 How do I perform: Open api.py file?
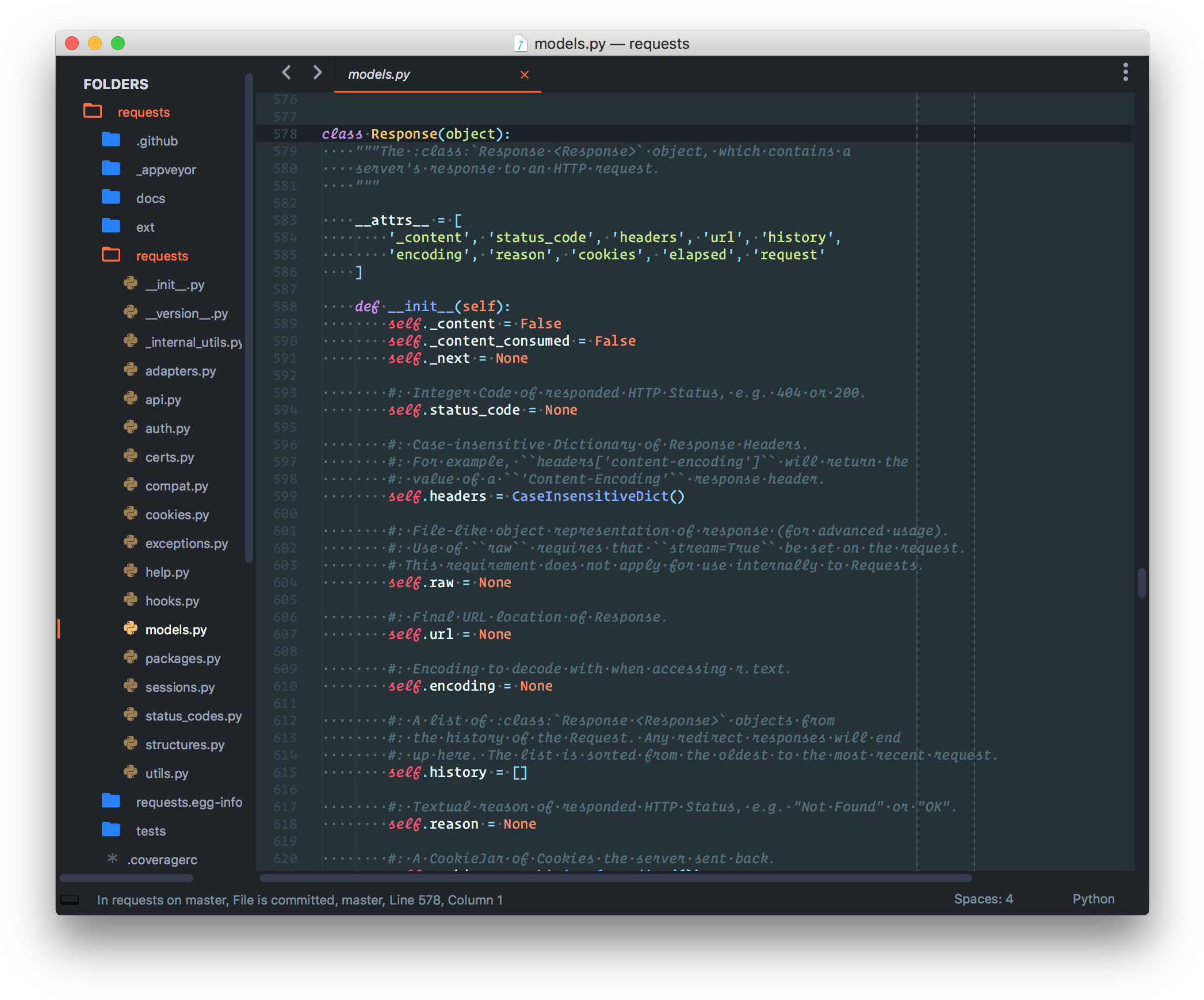163,400
